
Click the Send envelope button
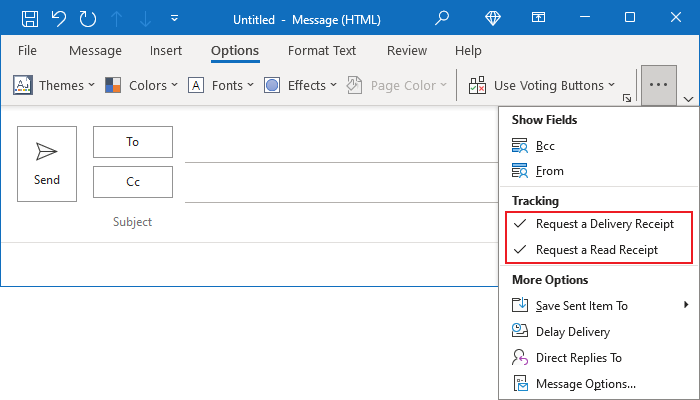point(47,164)
